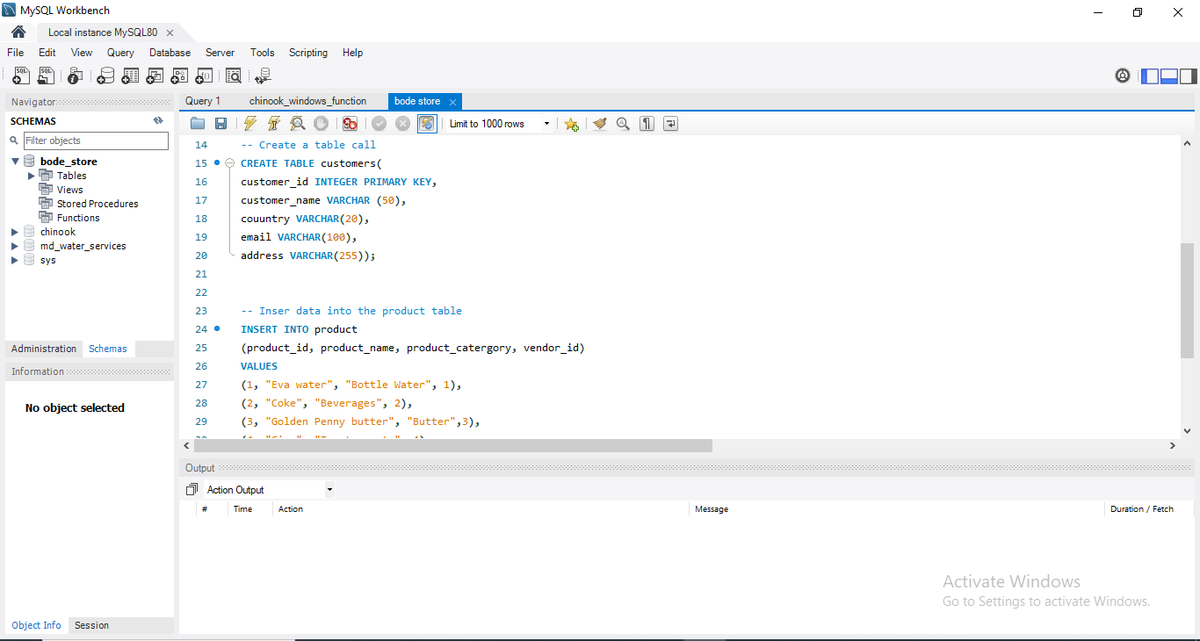
Task: Close the bode store tab
Action: tap(452, 102)
